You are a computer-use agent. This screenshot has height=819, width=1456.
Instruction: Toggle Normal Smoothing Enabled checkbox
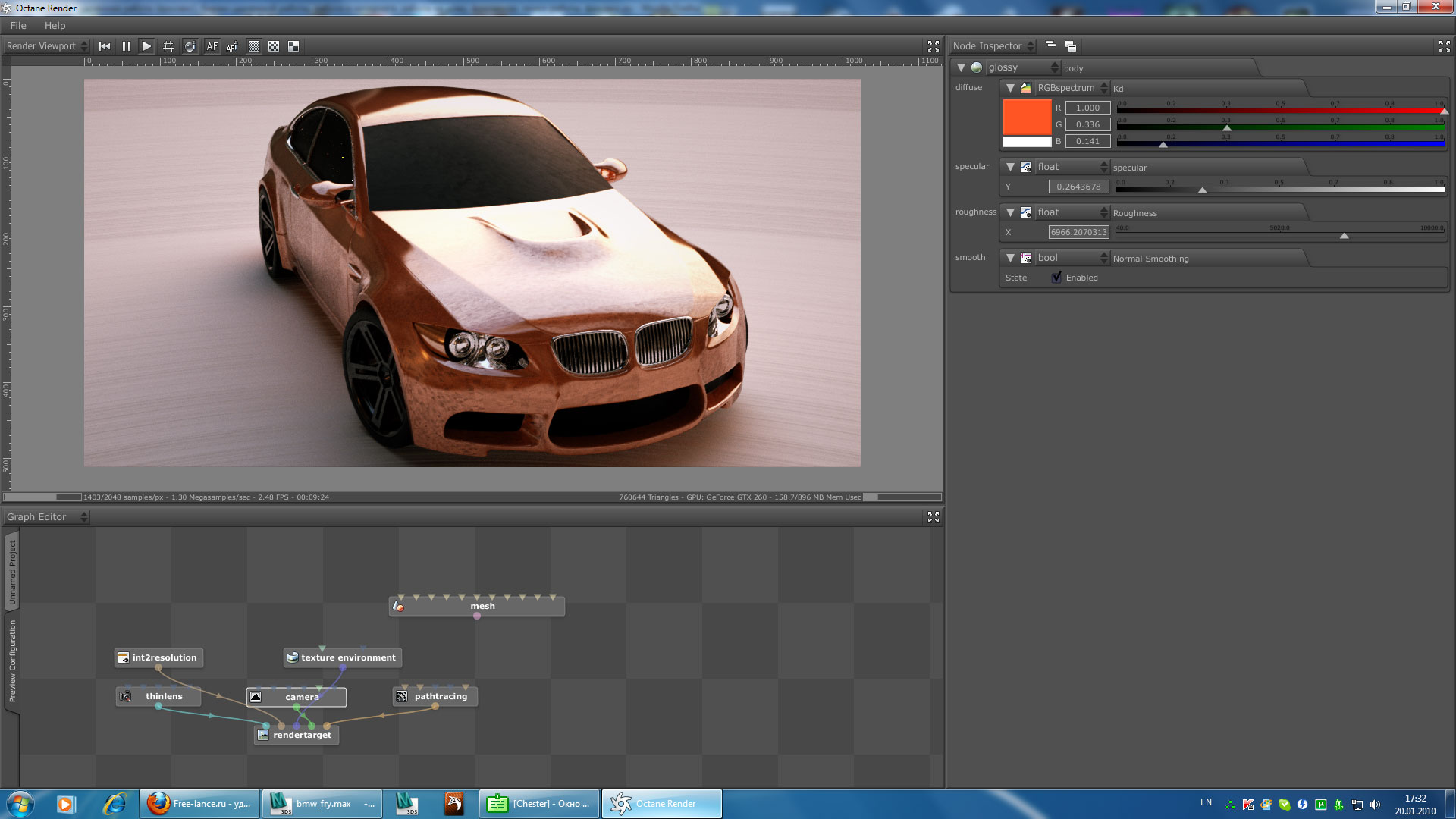(x=1056, y=278)
